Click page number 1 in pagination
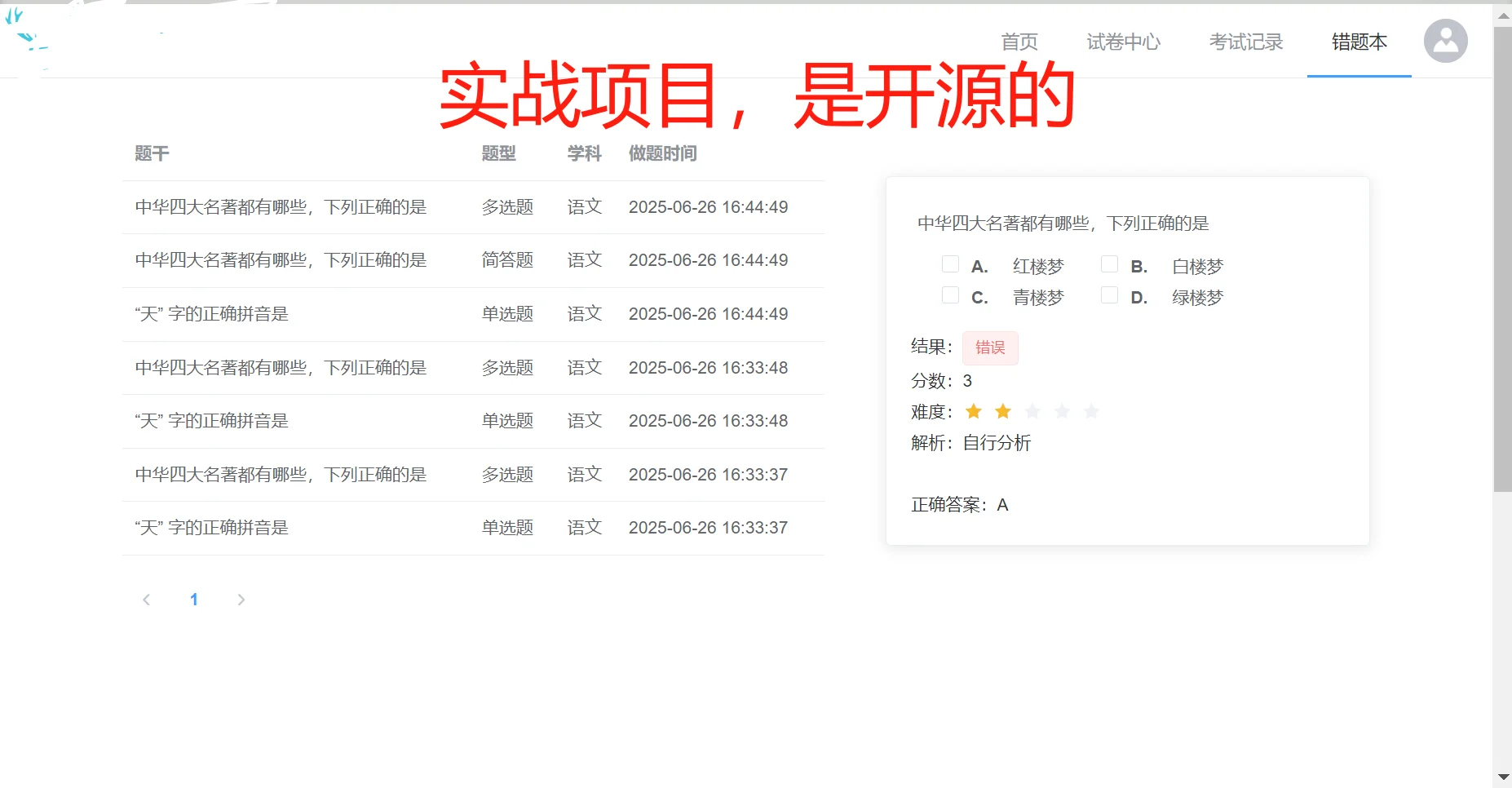 click(194, 600)
